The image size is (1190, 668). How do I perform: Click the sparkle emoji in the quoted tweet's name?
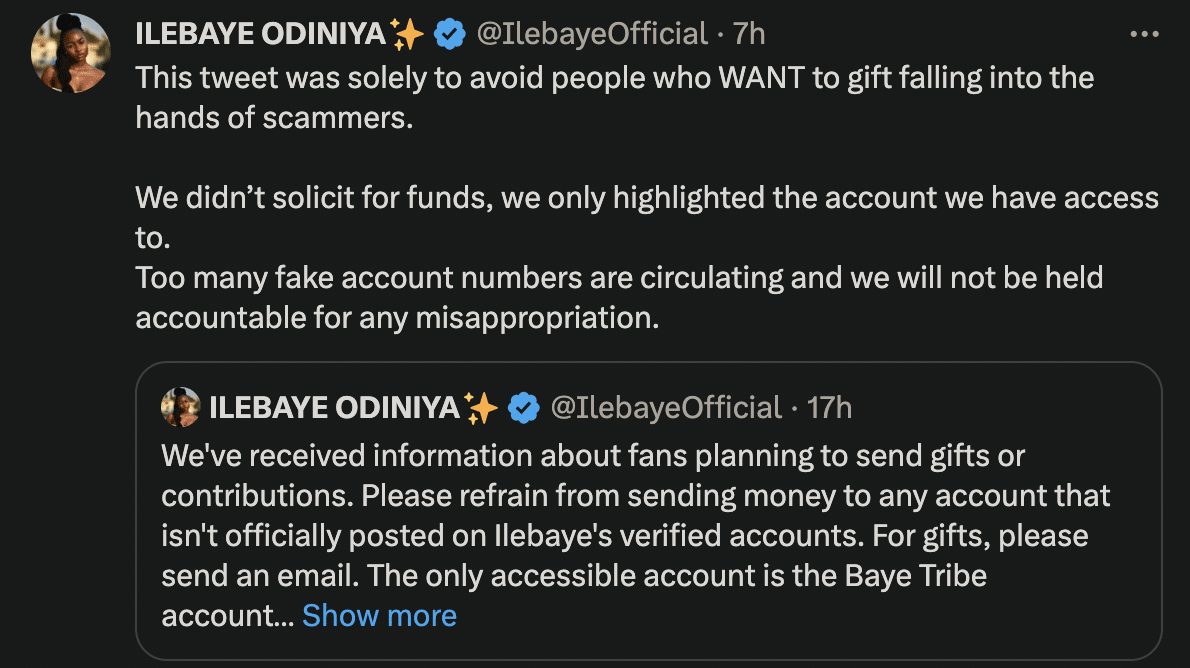tap(484, 407)
